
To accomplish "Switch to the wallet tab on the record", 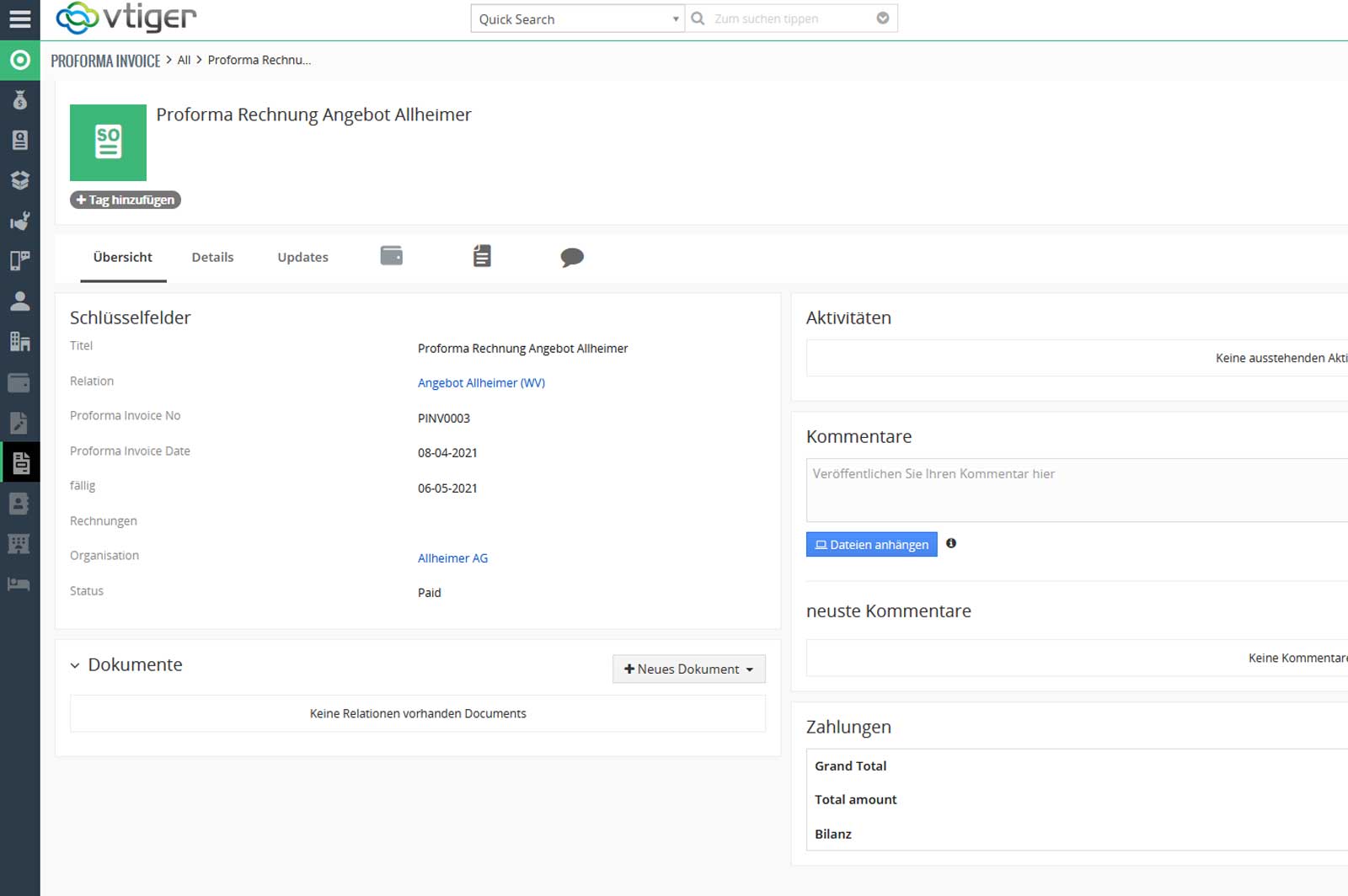I will pyautogui.click(x=391, y=255).
